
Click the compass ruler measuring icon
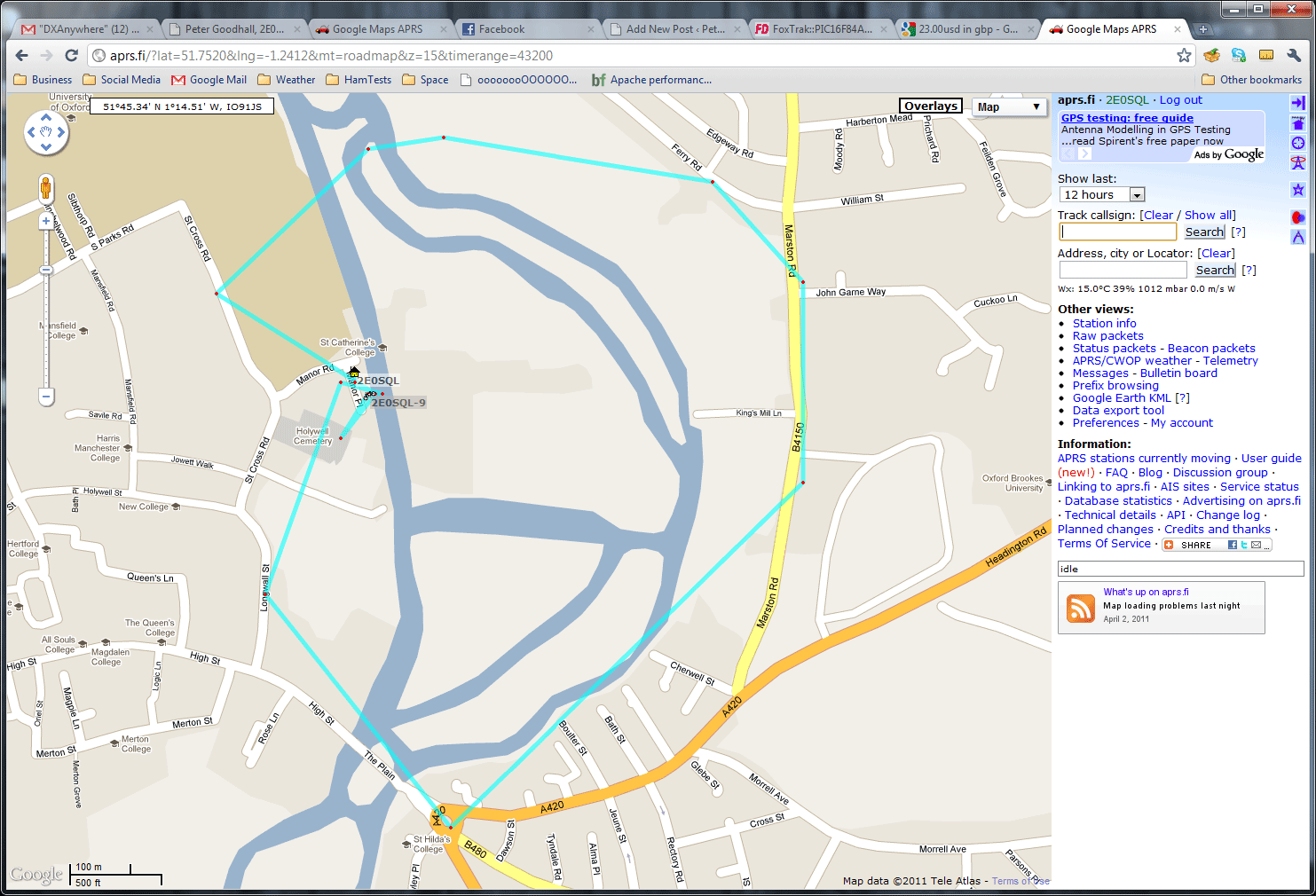tap(1298, 237)
